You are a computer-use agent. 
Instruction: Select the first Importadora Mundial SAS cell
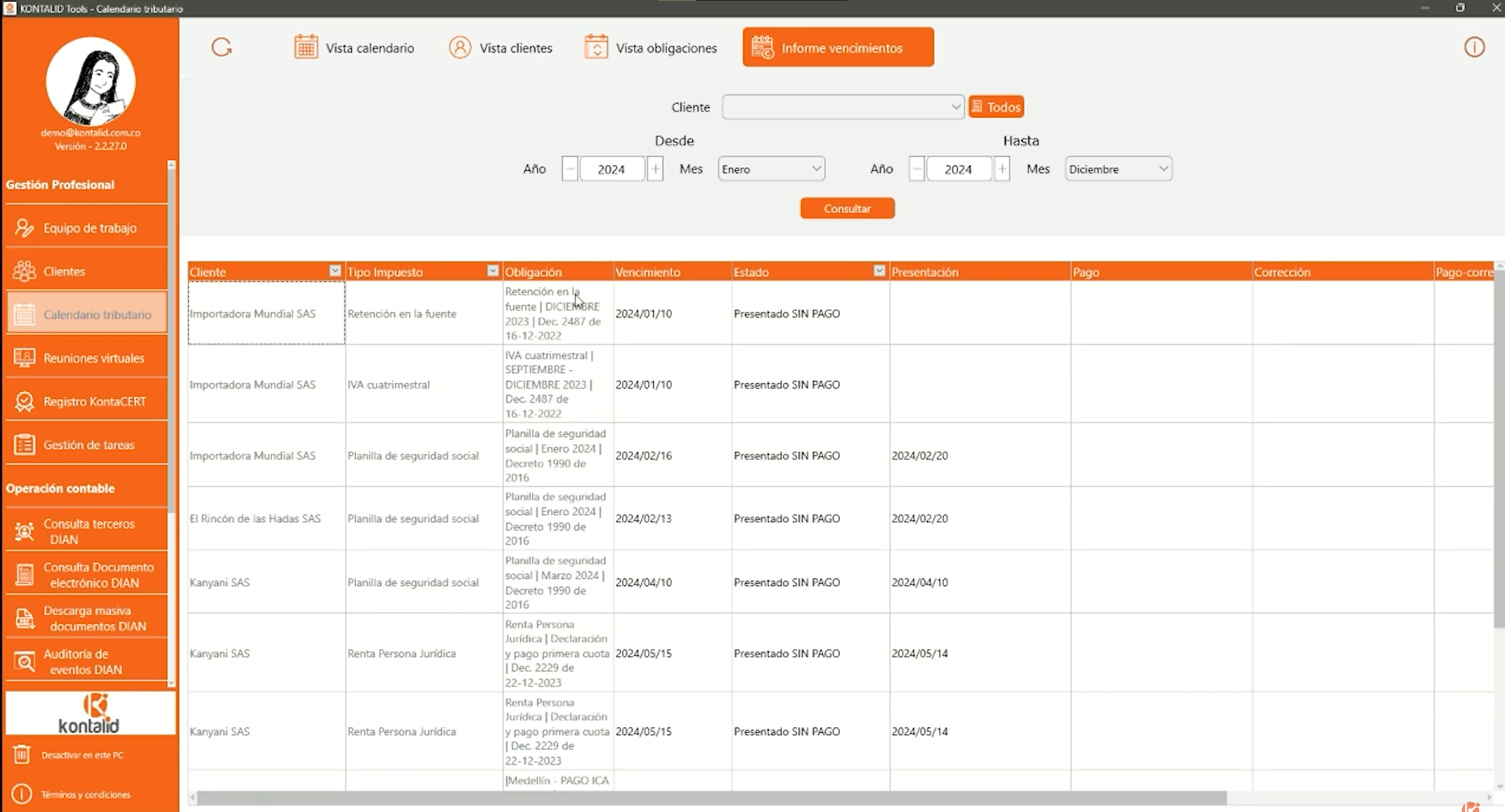point(267,314)
